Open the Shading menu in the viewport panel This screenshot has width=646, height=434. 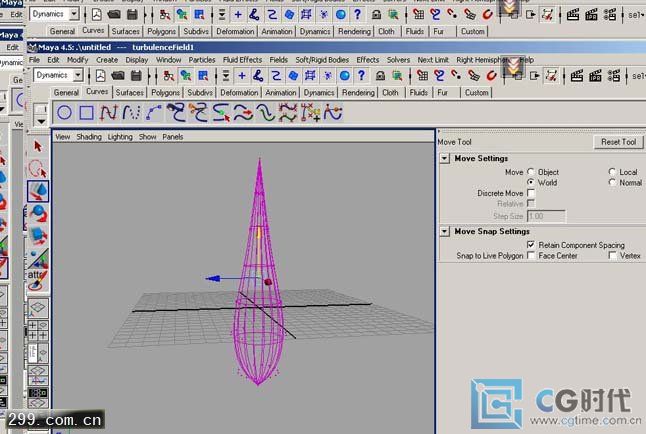(x=89, y=137)
